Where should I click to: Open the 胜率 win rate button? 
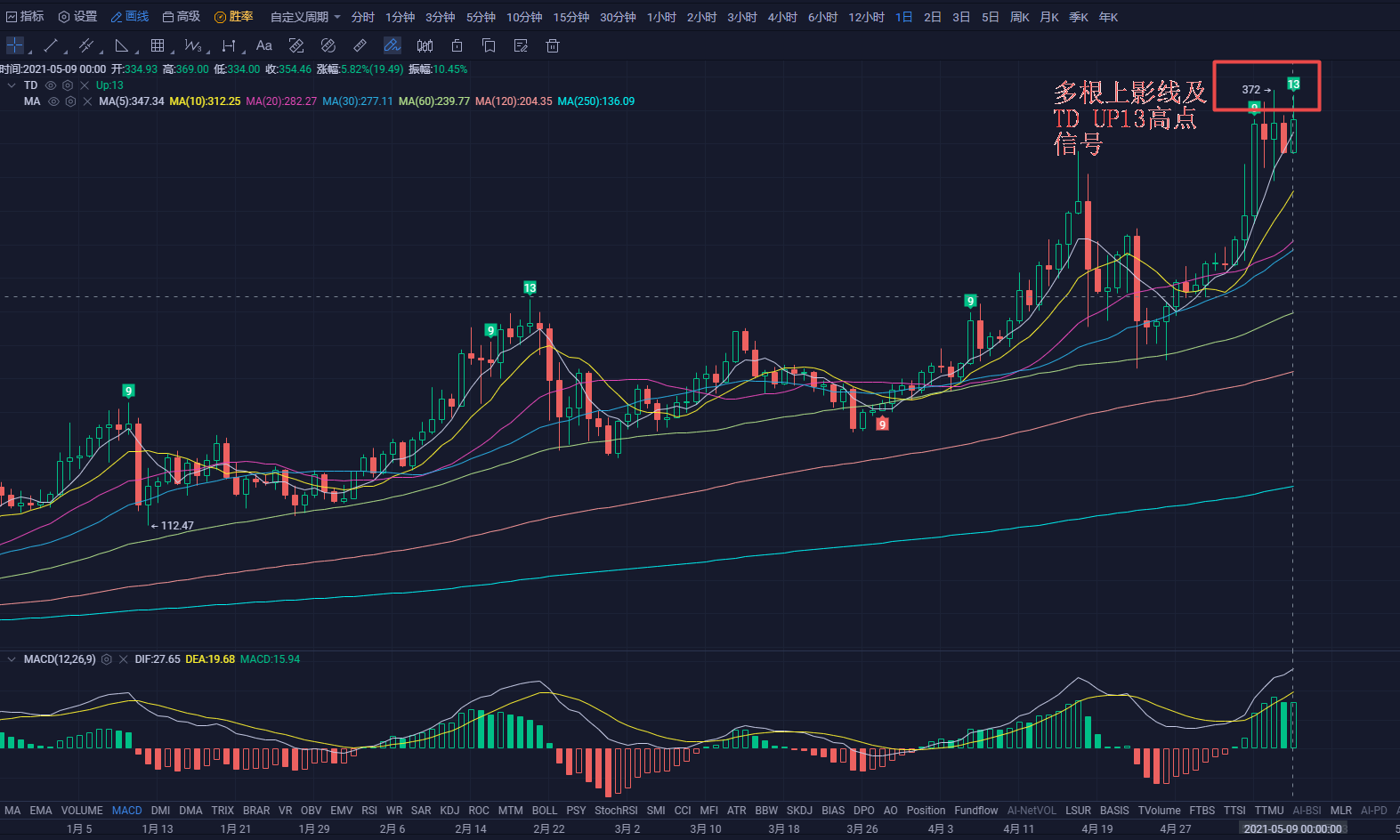pyautogui.click(x=234, y=17)
